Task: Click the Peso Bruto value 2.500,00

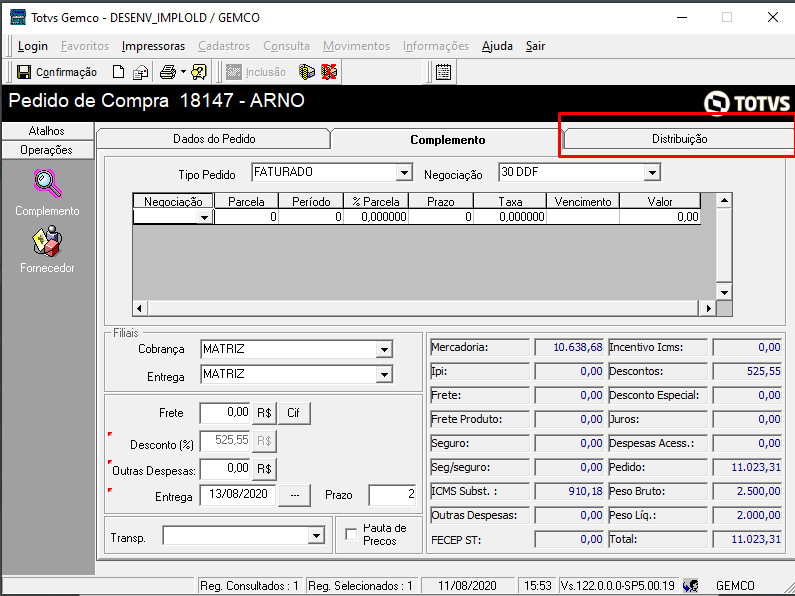Action: [x=747, y=491]
